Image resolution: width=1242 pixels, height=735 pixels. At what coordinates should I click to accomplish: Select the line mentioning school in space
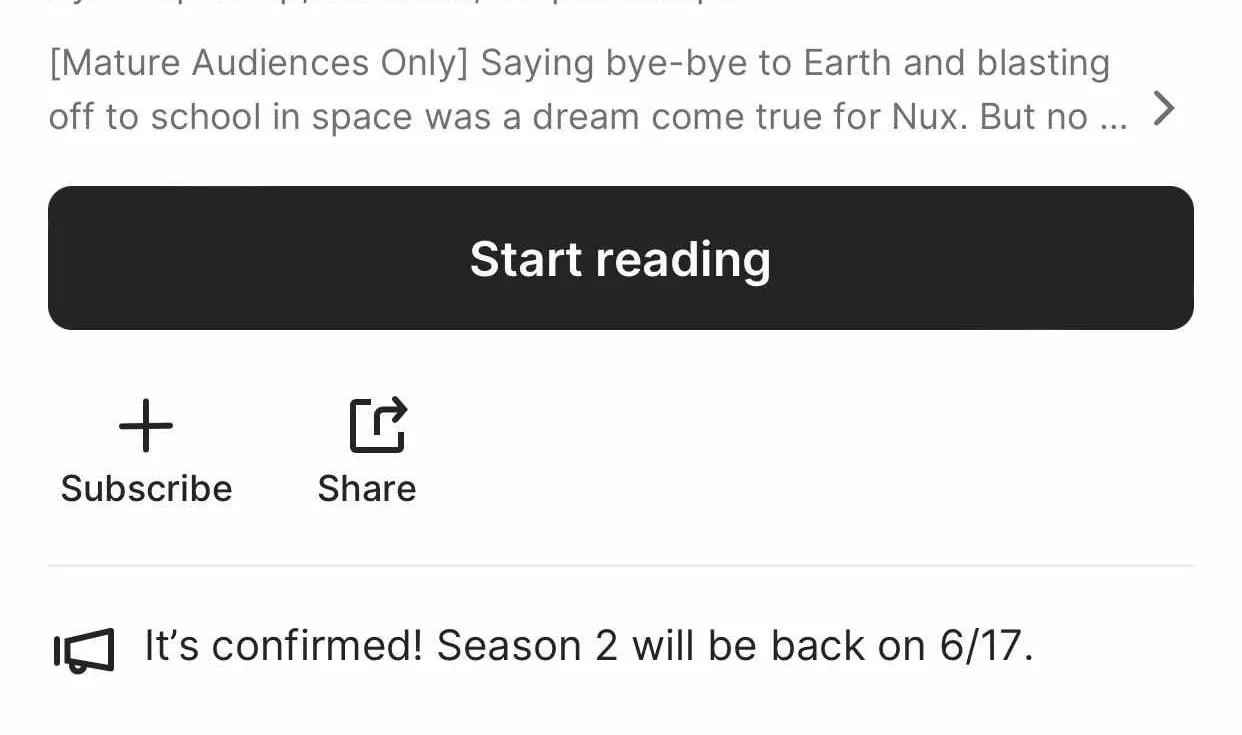click(588, 117)
